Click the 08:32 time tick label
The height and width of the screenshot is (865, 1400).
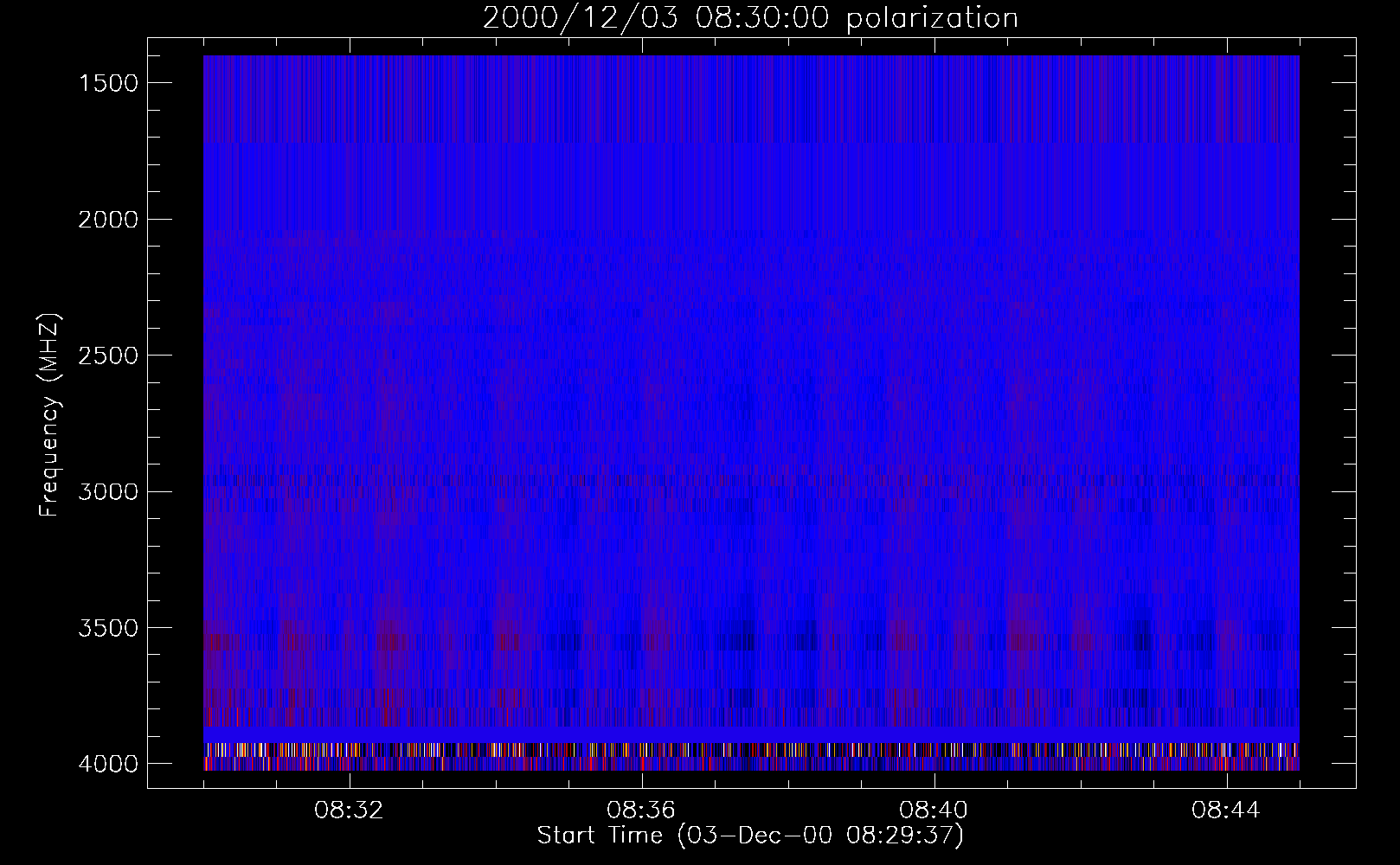click(350, 811)
